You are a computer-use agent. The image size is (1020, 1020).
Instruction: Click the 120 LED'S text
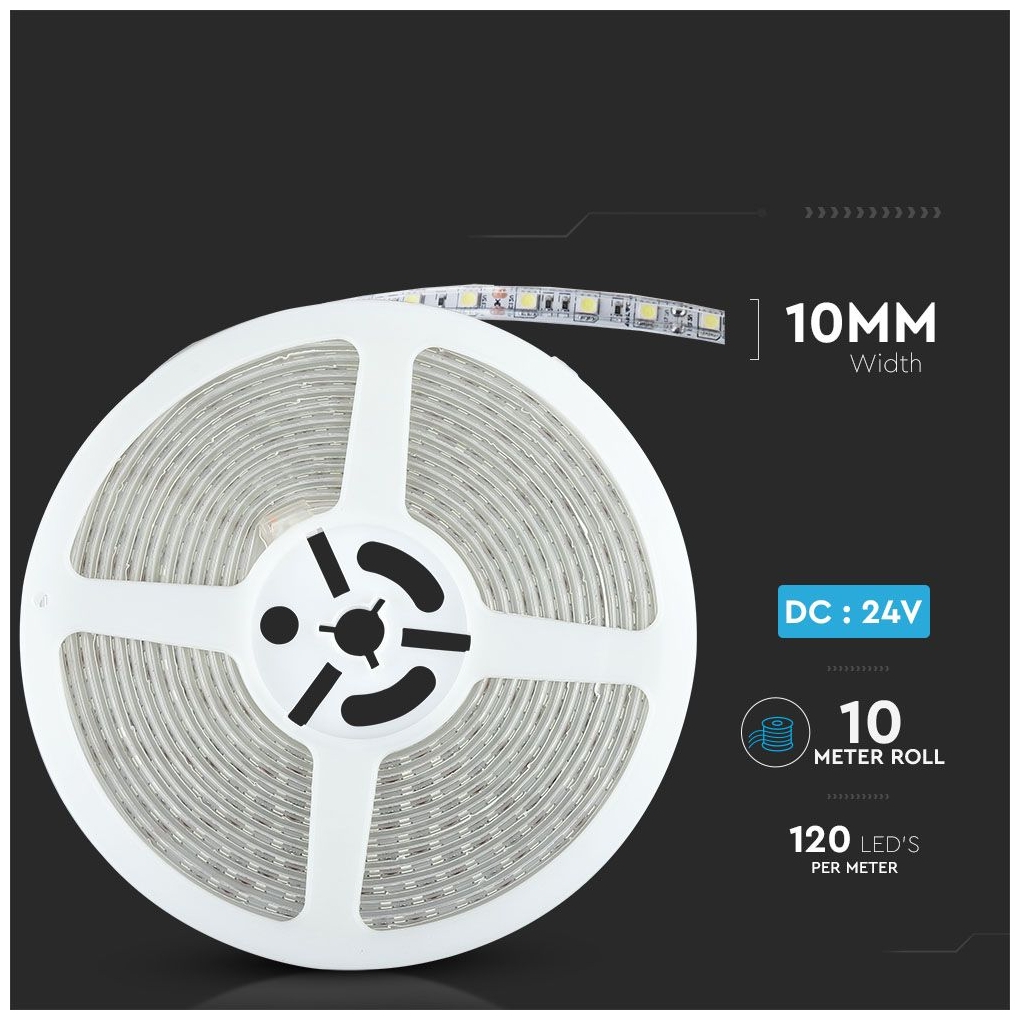[x=854, y=839]
